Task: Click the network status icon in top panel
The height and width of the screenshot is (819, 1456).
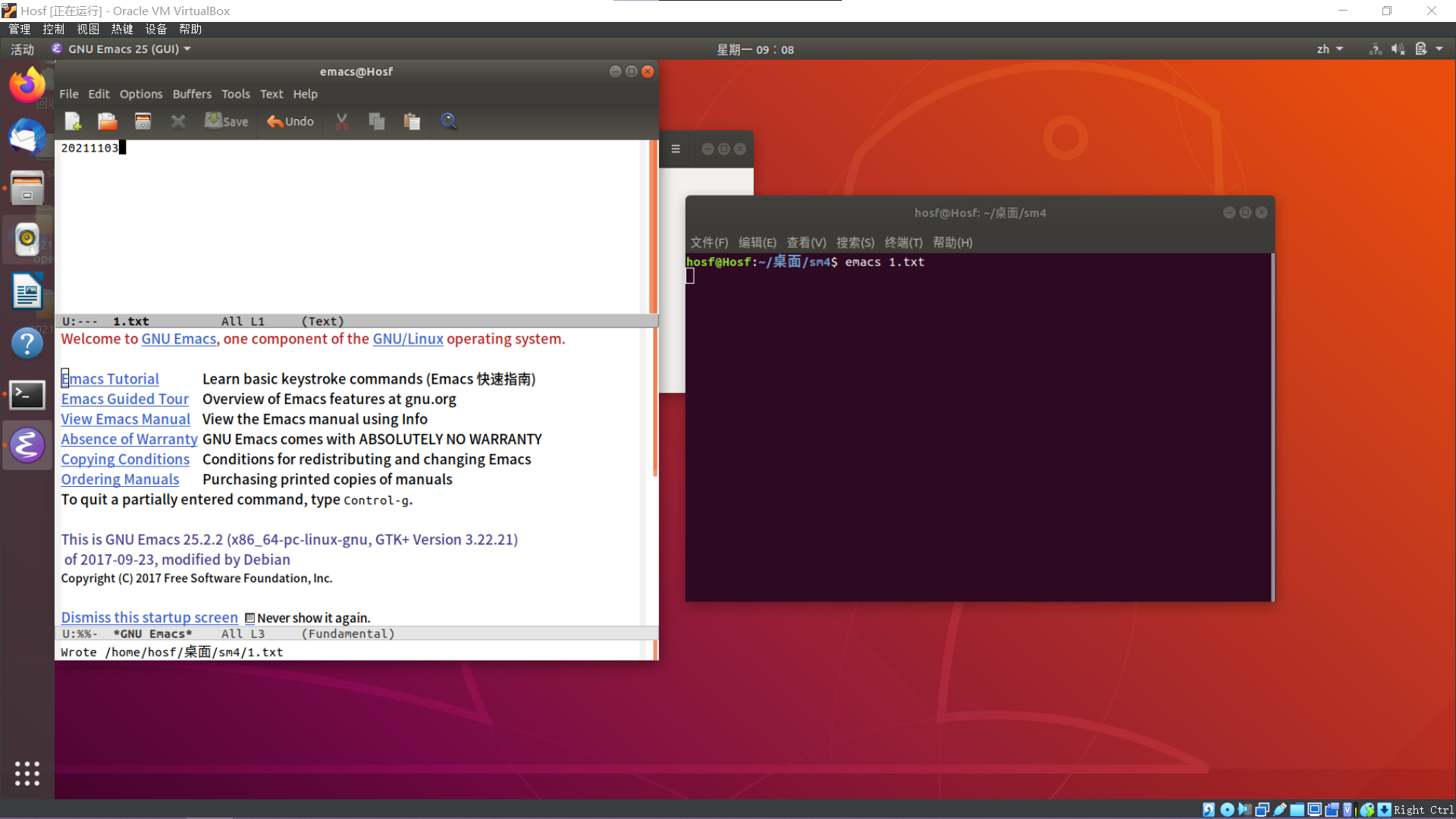Action: 1375,49
